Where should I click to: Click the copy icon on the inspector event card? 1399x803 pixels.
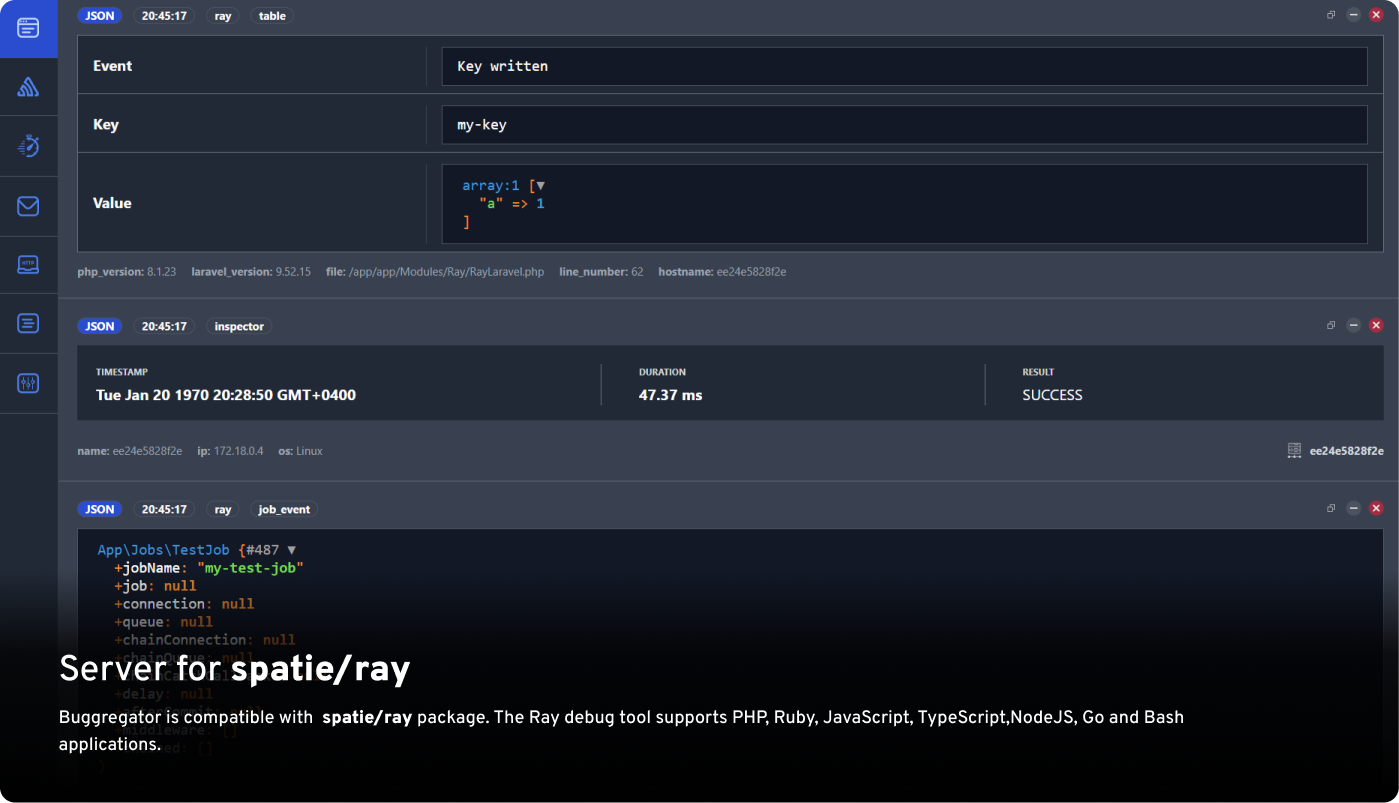[1330, 325]
